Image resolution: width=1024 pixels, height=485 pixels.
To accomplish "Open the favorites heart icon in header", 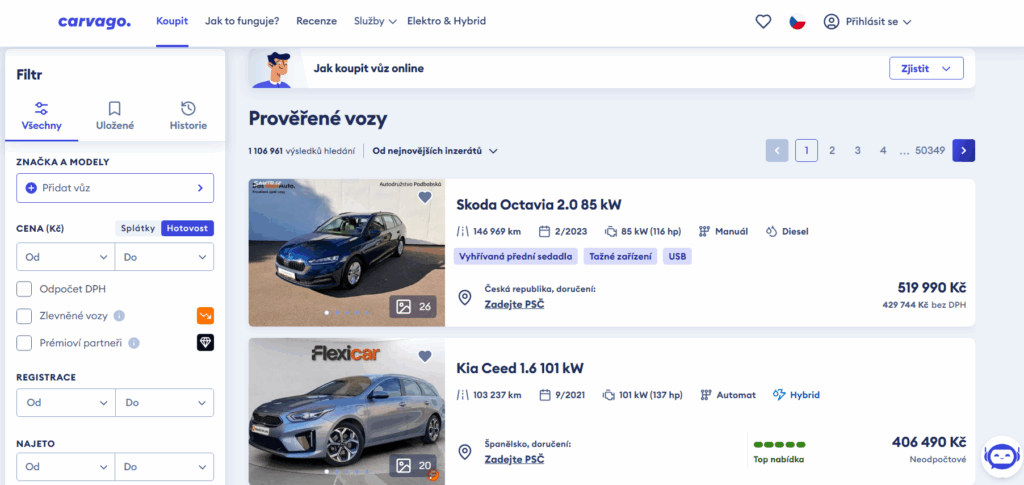I will tap(763, 22).
